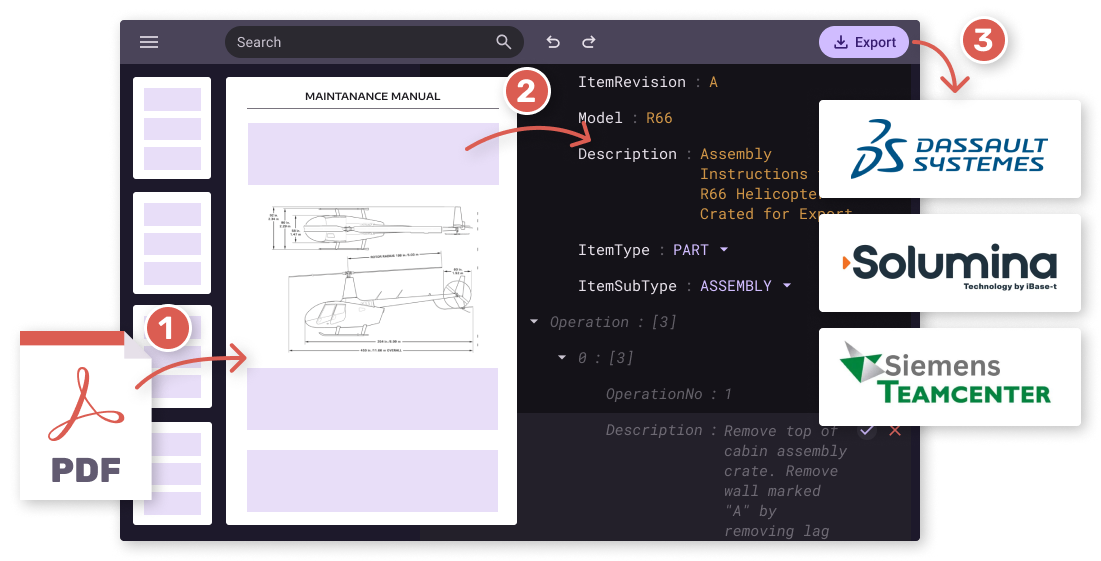Click the Export button
This screenshot has height=561, width=1101.
(864, 42)
